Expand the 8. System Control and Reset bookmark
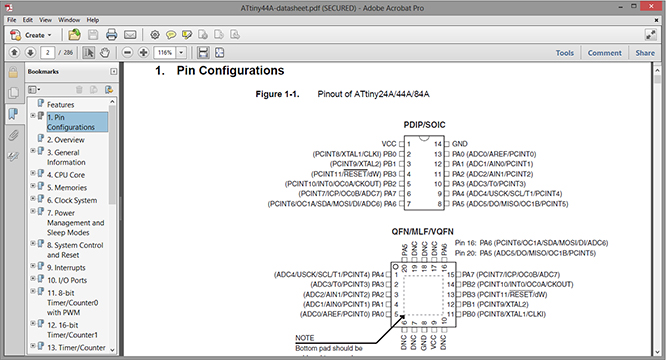This screenshot has height=360, width=666. (x=33, y=244)
